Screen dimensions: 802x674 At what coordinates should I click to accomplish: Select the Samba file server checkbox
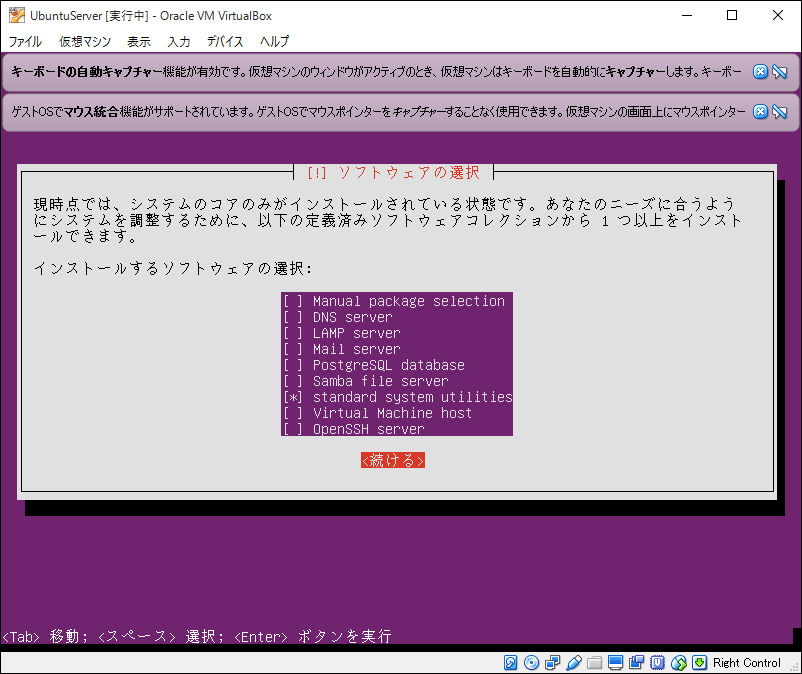(292, 381)
